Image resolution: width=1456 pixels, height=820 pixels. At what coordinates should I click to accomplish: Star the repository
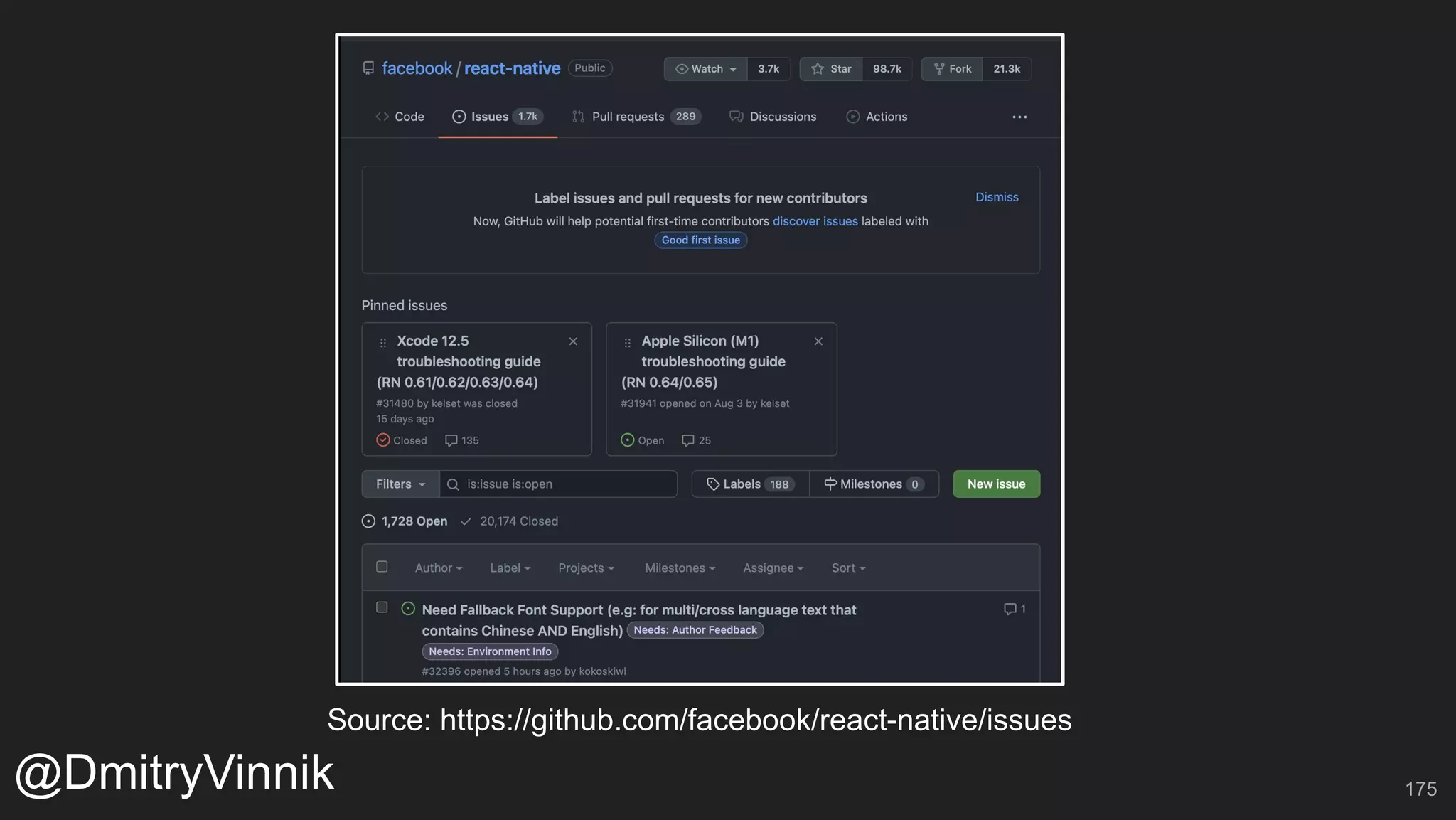[831, 69]
